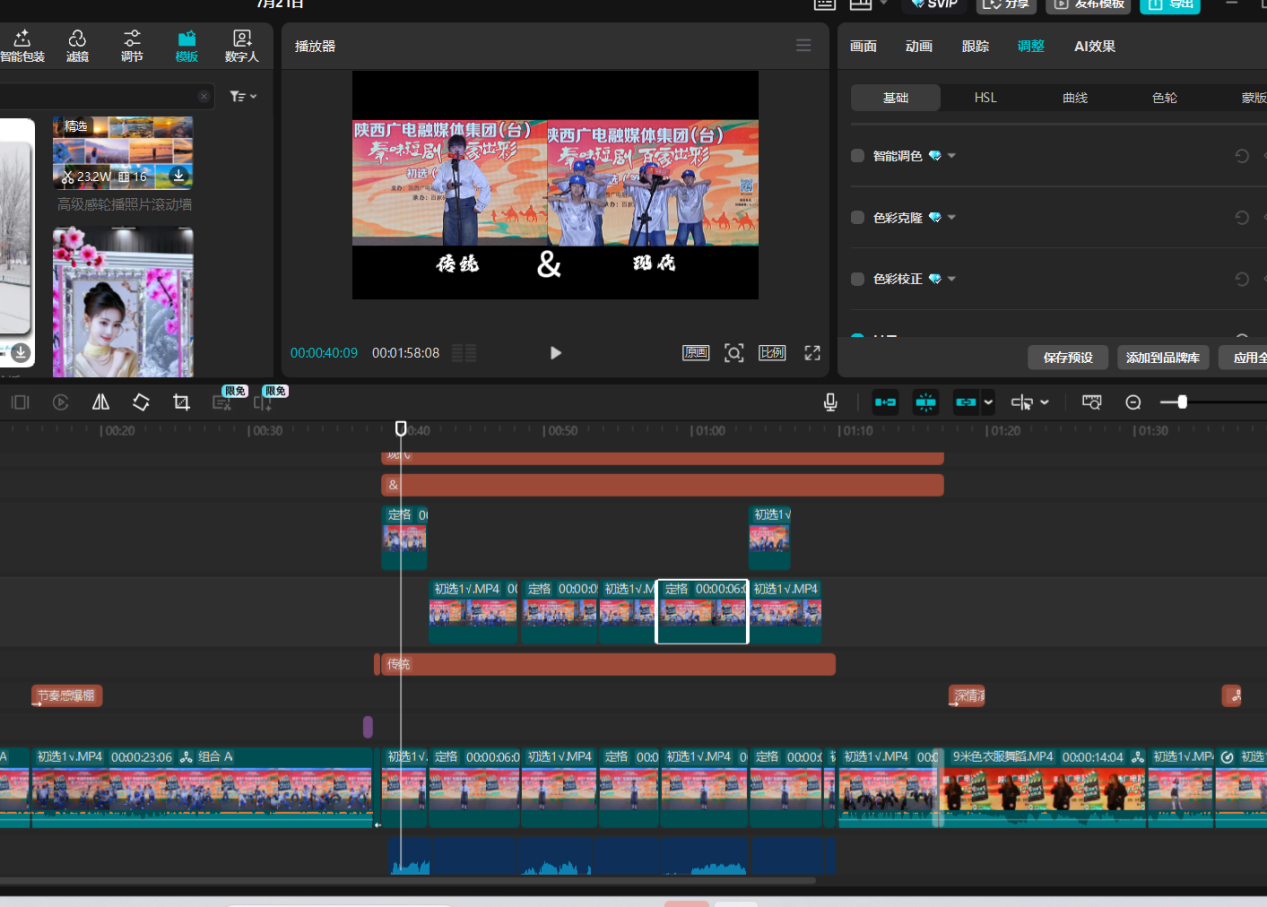Start recording with the microphone icon
This screenshot has width=1267, height=907.
(x=830, y=402)
